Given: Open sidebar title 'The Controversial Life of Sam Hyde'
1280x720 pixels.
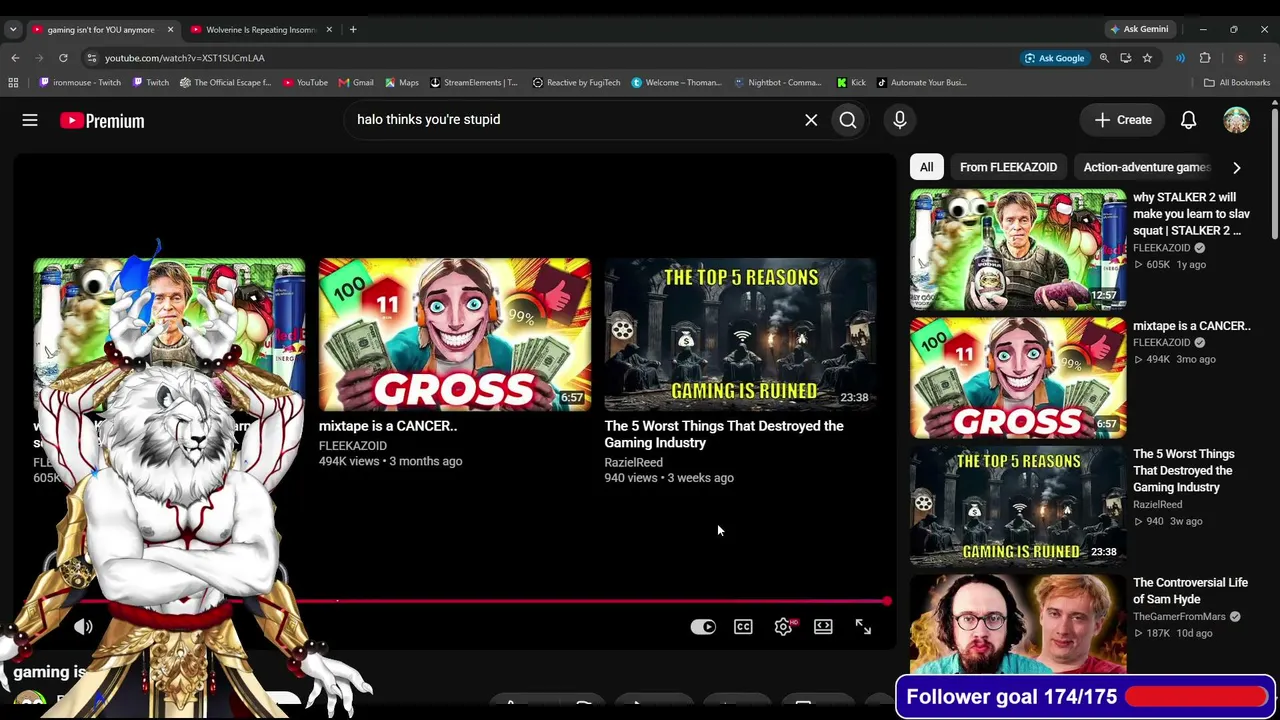Looking at the screenshot, I should coord(1190,591).
